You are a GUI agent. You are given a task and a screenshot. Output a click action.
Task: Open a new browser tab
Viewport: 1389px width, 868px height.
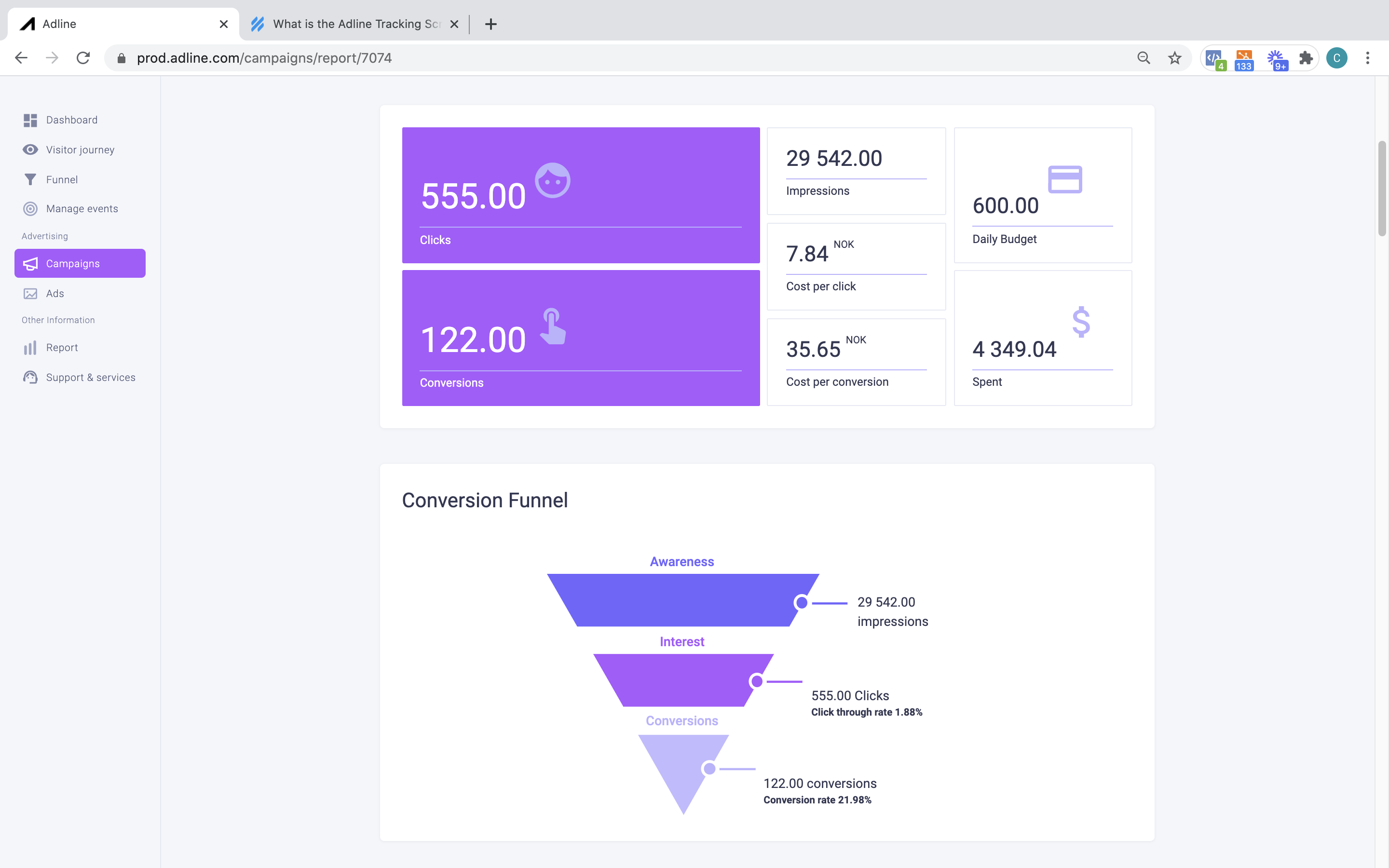click(491, 24)
